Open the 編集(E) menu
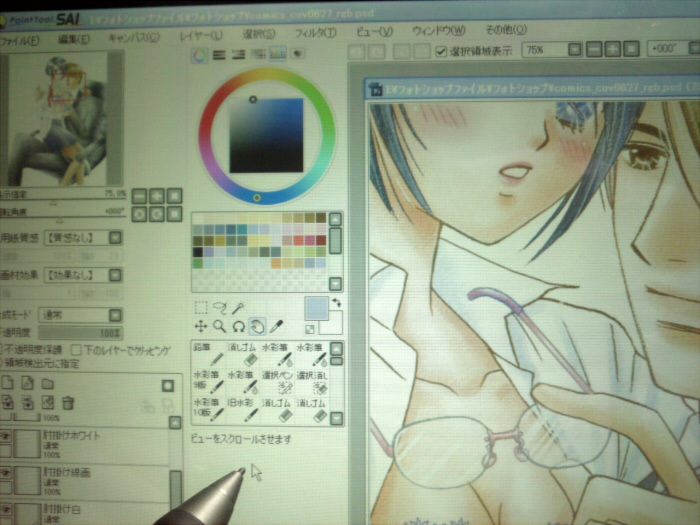 [74, 39]
